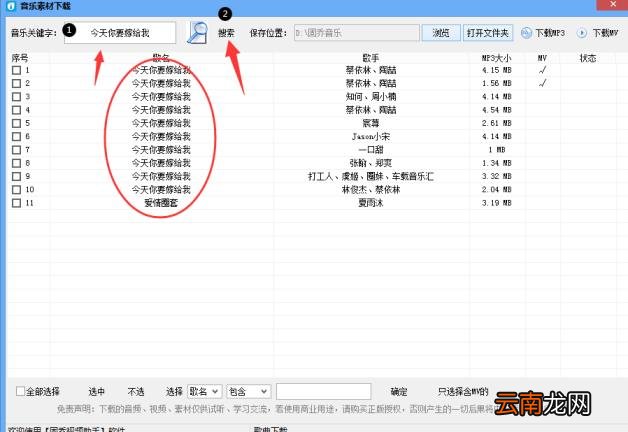
Task: Click the 歌手 column header
Action: point(371,58)
